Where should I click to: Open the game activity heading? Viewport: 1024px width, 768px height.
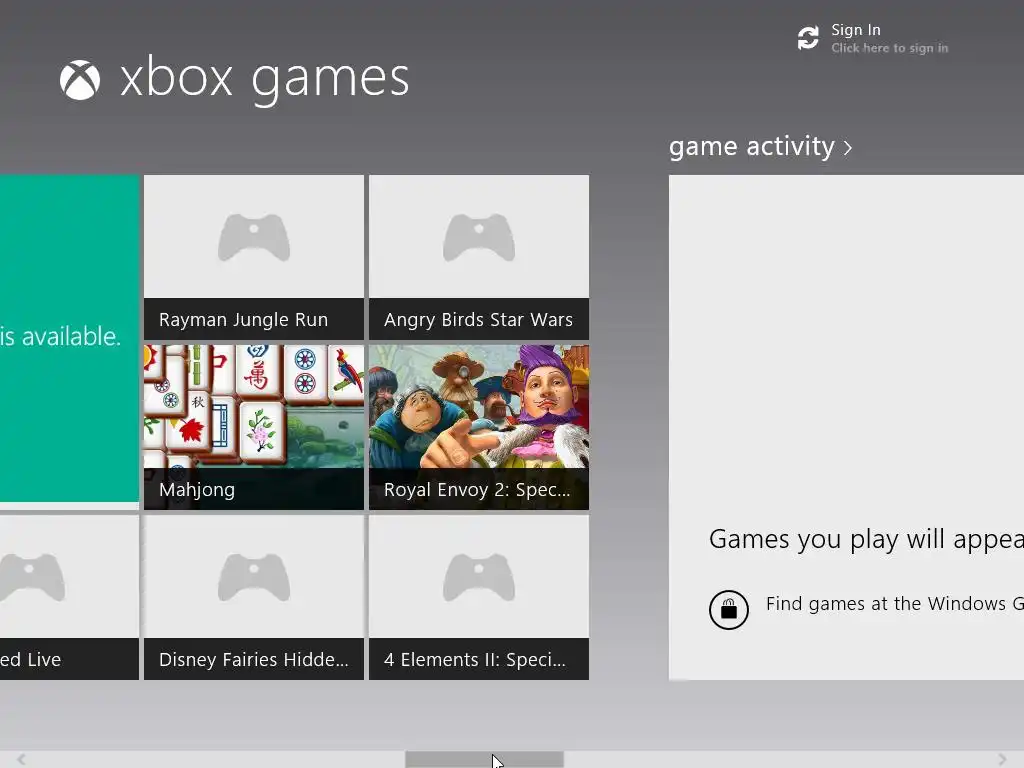(x=752, y=146)
